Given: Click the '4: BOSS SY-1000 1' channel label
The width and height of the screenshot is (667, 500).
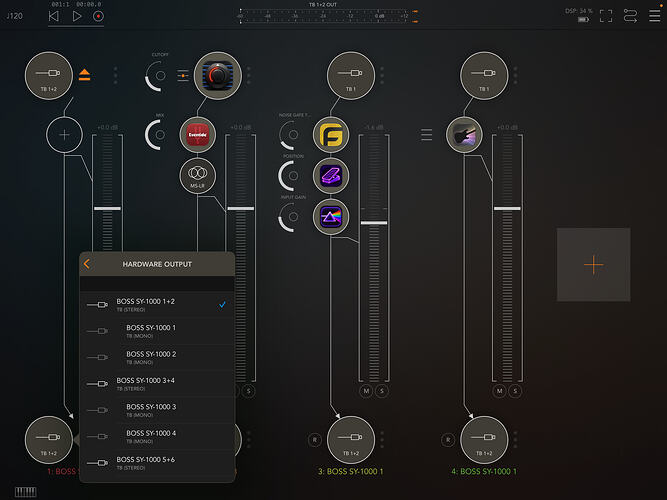Looking at the screenshot, I should (484, 471).
